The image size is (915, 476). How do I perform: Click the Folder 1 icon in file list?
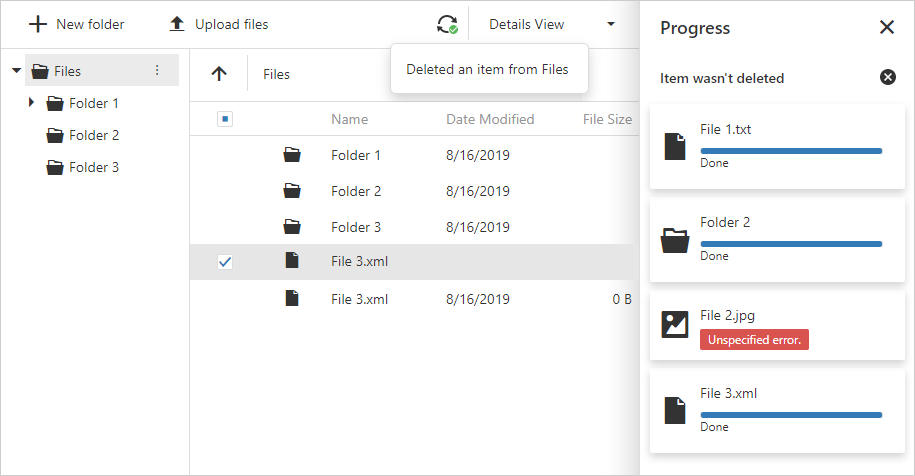[292, 155]
